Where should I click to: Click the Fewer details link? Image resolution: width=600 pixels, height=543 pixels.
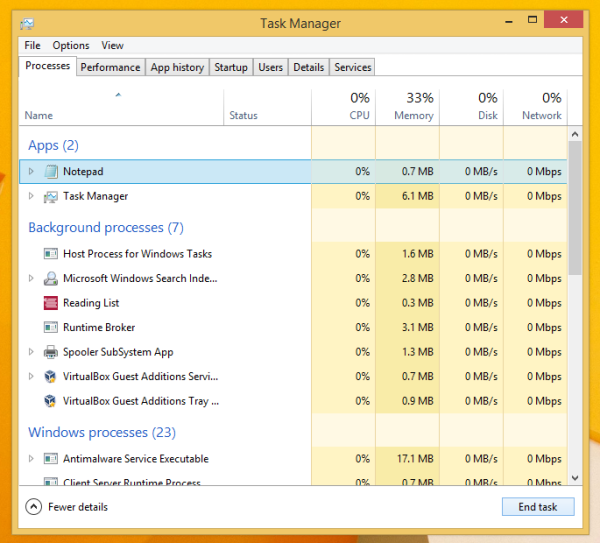[x=78, y=507]
